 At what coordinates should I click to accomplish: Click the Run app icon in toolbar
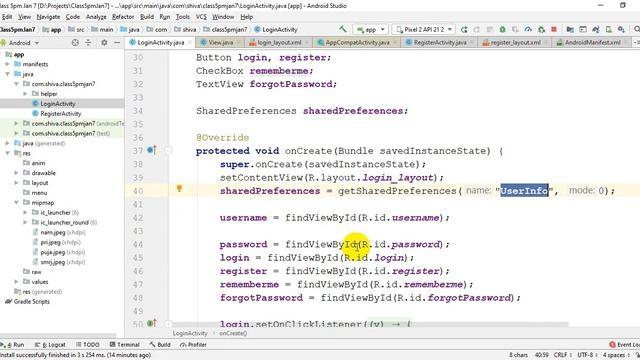pos(464,29)
